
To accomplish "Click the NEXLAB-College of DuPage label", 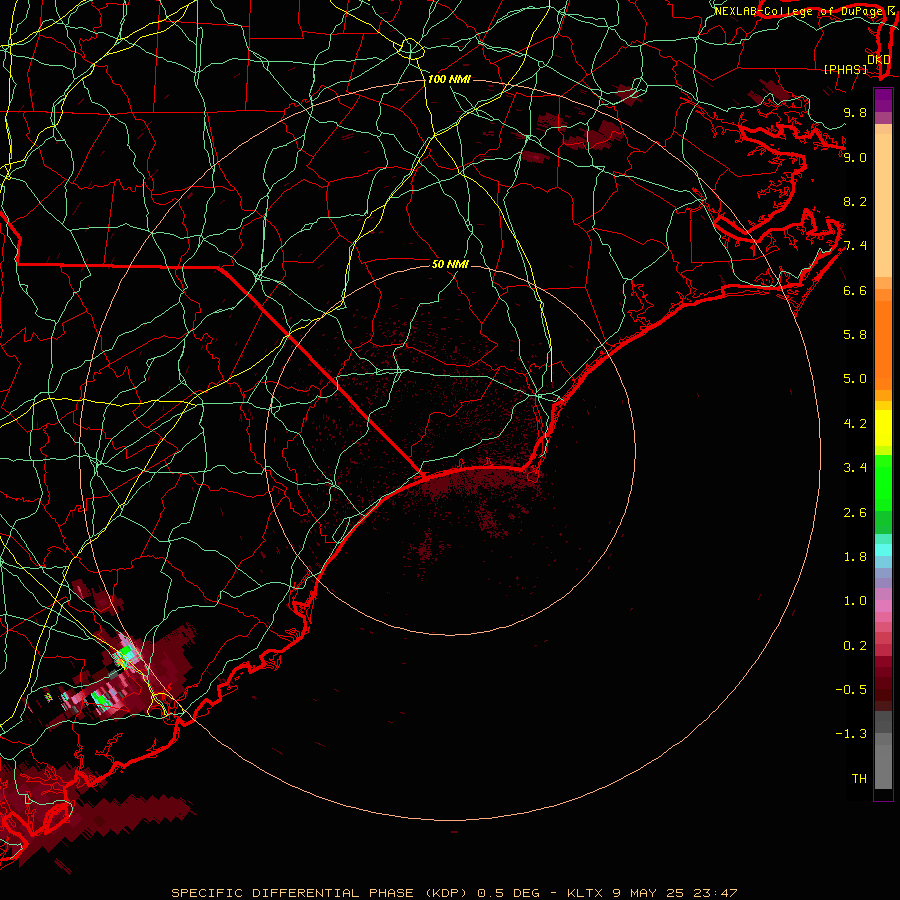I will [x=798, y=11].
